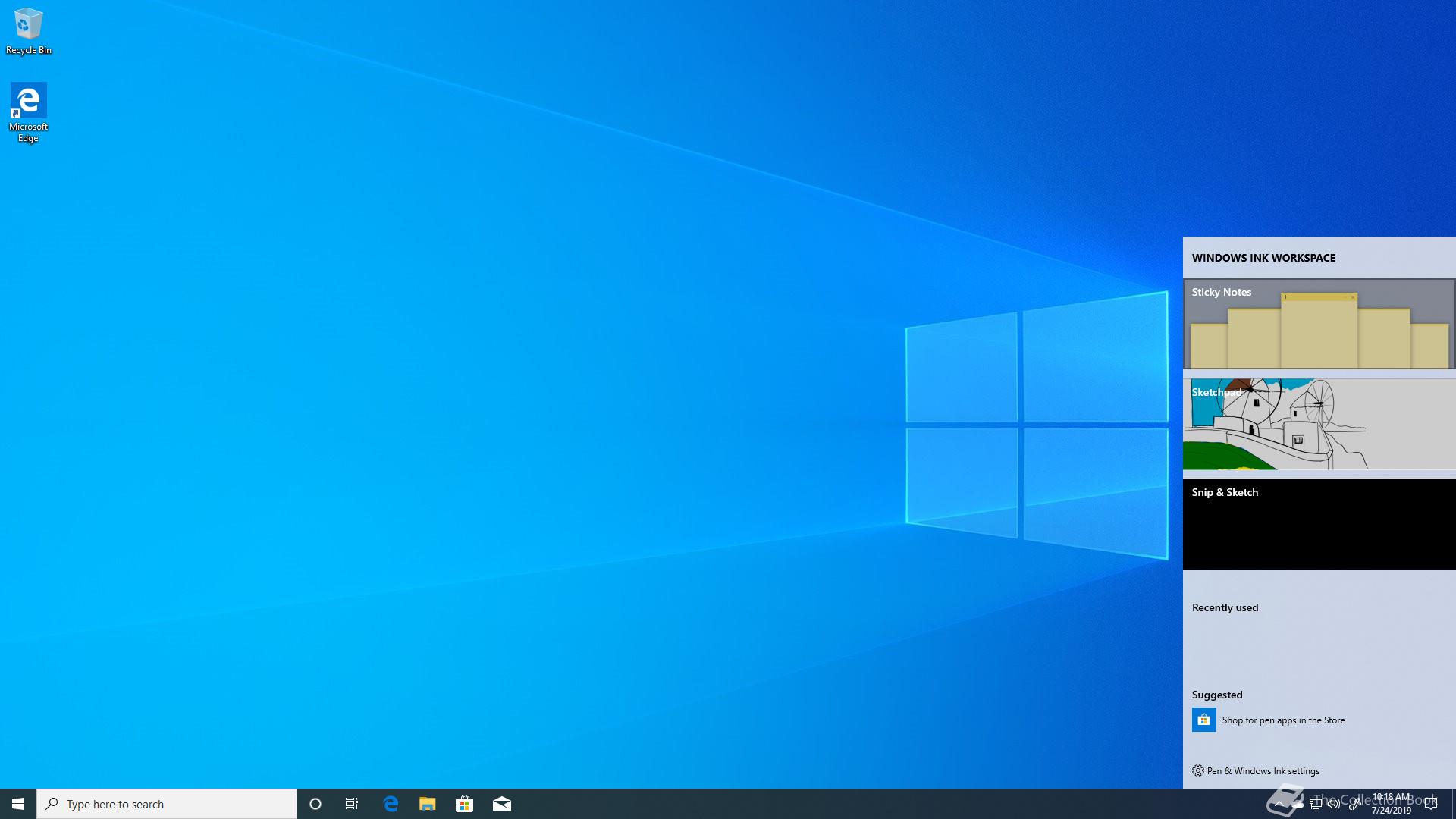Click the Show desktop strip
The height and width of the screenshot is (819, 1456).
[1453, 804]
